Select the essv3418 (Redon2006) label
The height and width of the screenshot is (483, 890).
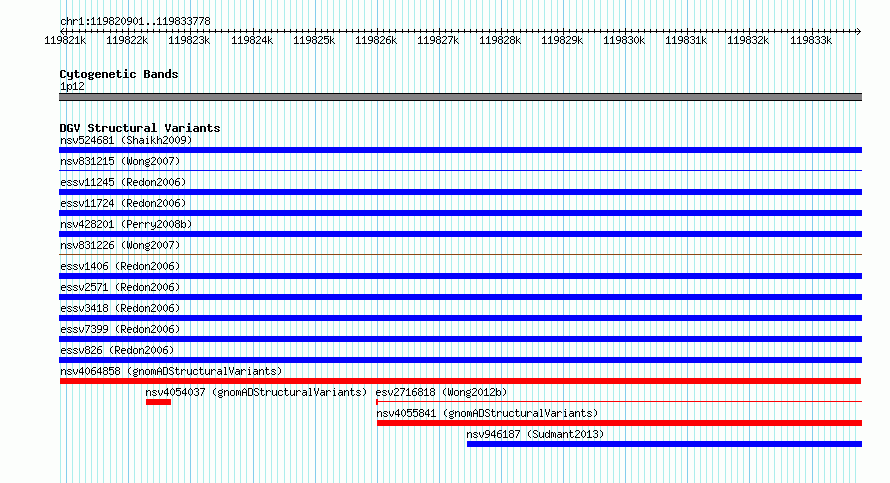point(120,308)
